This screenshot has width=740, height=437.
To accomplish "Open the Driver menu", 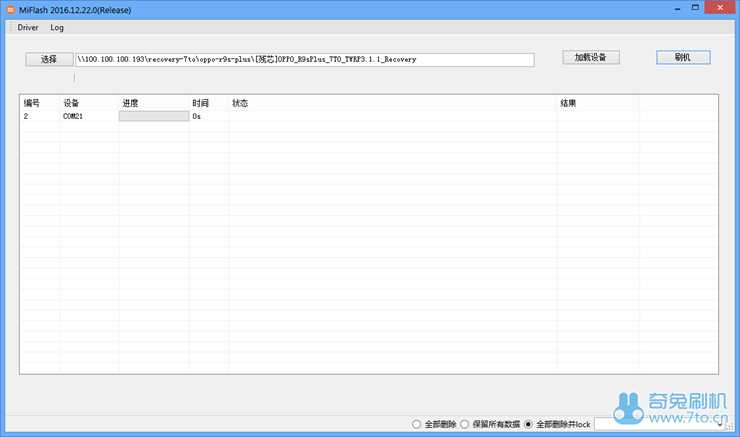I will pyautogui.click(x=28, y=27).
